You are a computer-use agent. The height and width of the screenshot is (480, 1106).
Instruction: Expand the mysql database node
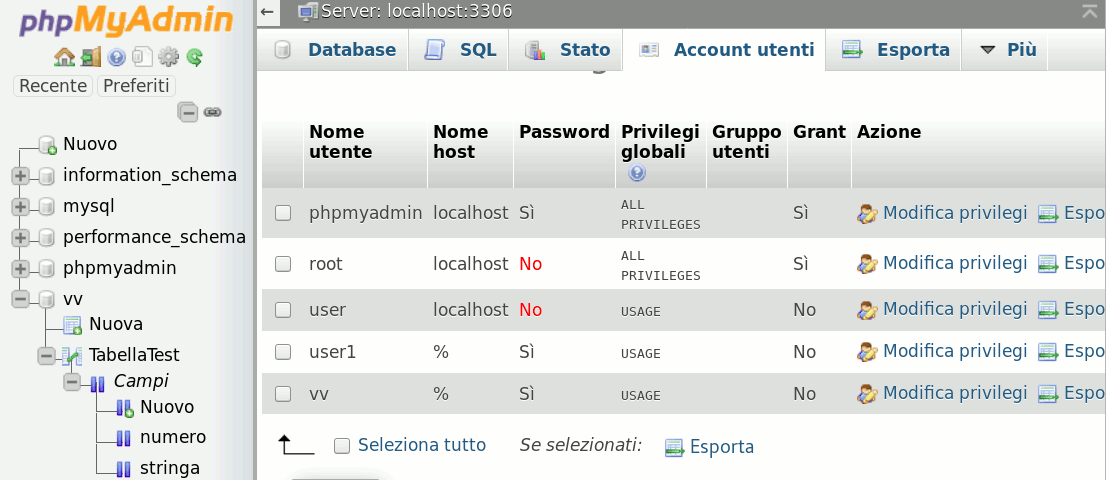(x=21, y=207)
